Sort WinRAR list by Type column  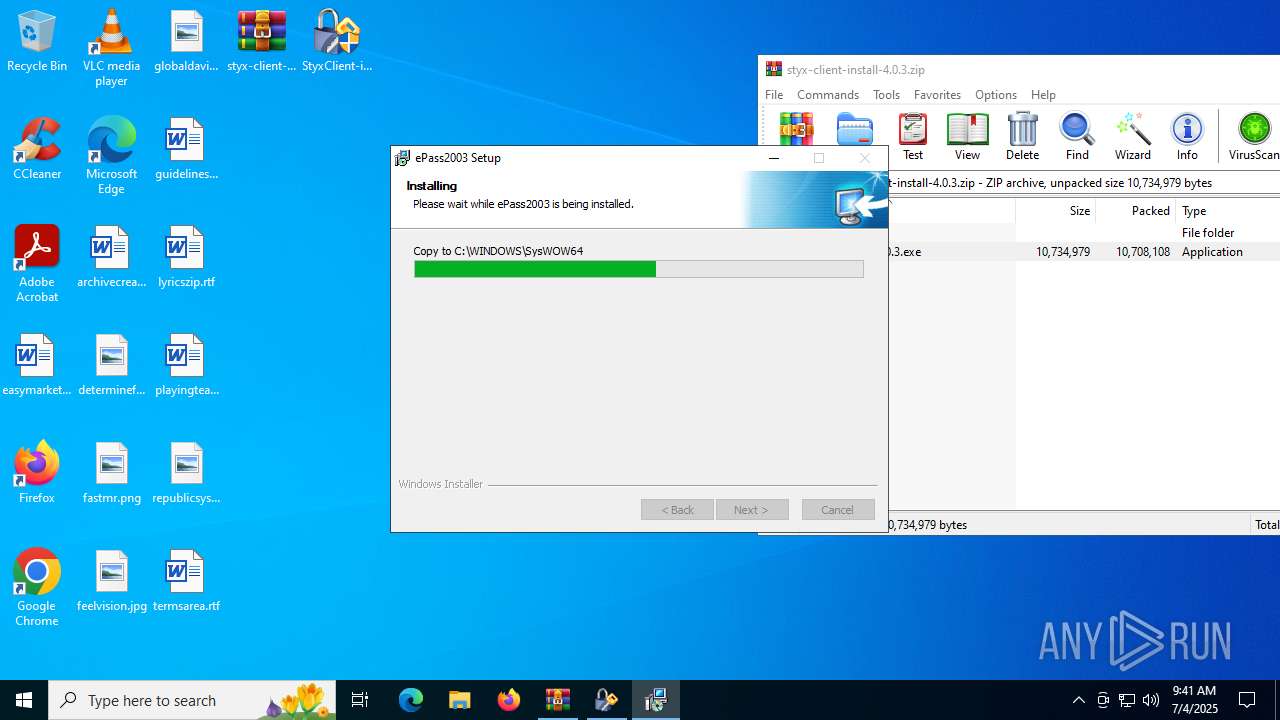tap(1227, 211)
